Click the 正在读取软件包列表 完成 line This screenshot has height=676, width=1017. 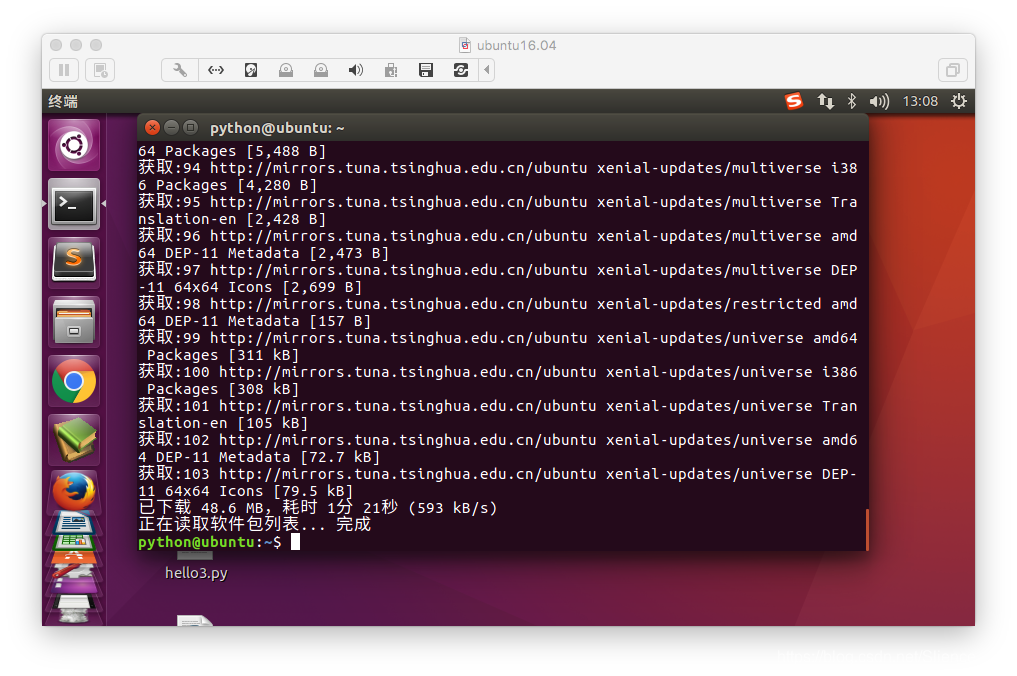[254, 524]
